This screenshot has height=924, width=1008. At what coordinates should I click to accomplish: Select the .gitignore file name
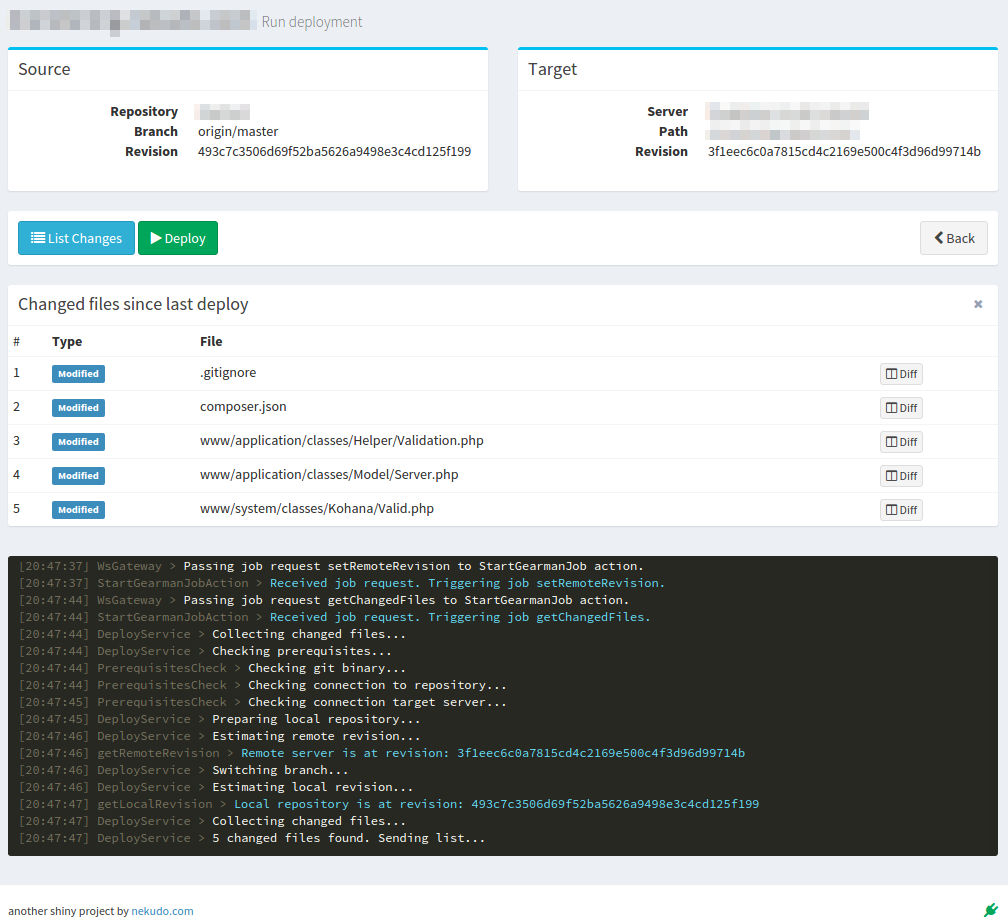click(228, 373)
